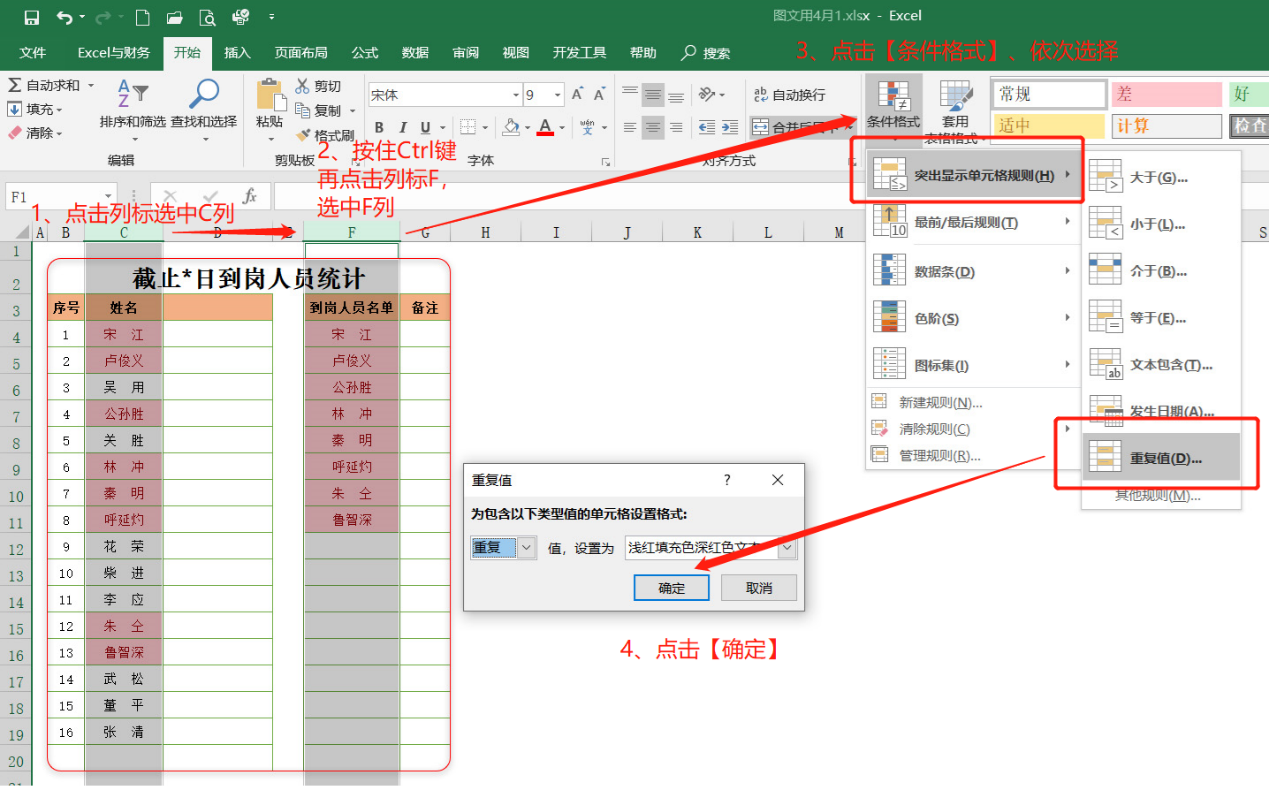
Task: Toggle align text left
Action: [630, 127]
